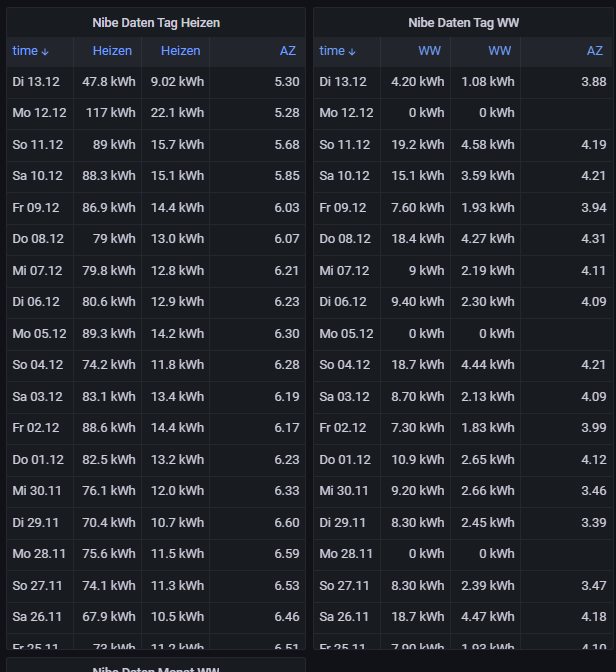Select the '47.8 kWh' cell
This screenshot has height=672, width=616.
click(x=109, y=81)
